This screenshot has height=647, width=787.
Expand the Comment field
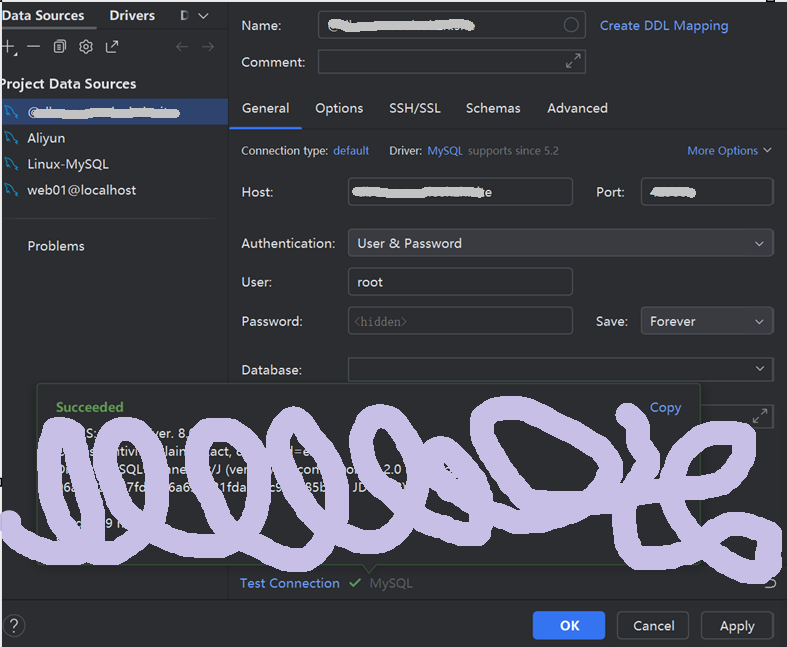click(573, 61)
